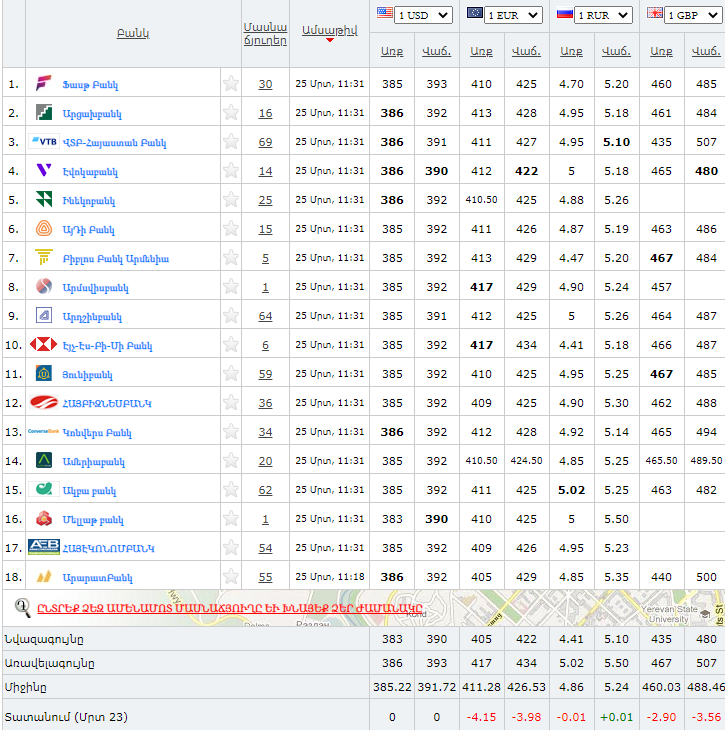Toggle favorite star for ԱրարատԲանկ row 18
The image size is (725, 730).
(x=230, y=577)
